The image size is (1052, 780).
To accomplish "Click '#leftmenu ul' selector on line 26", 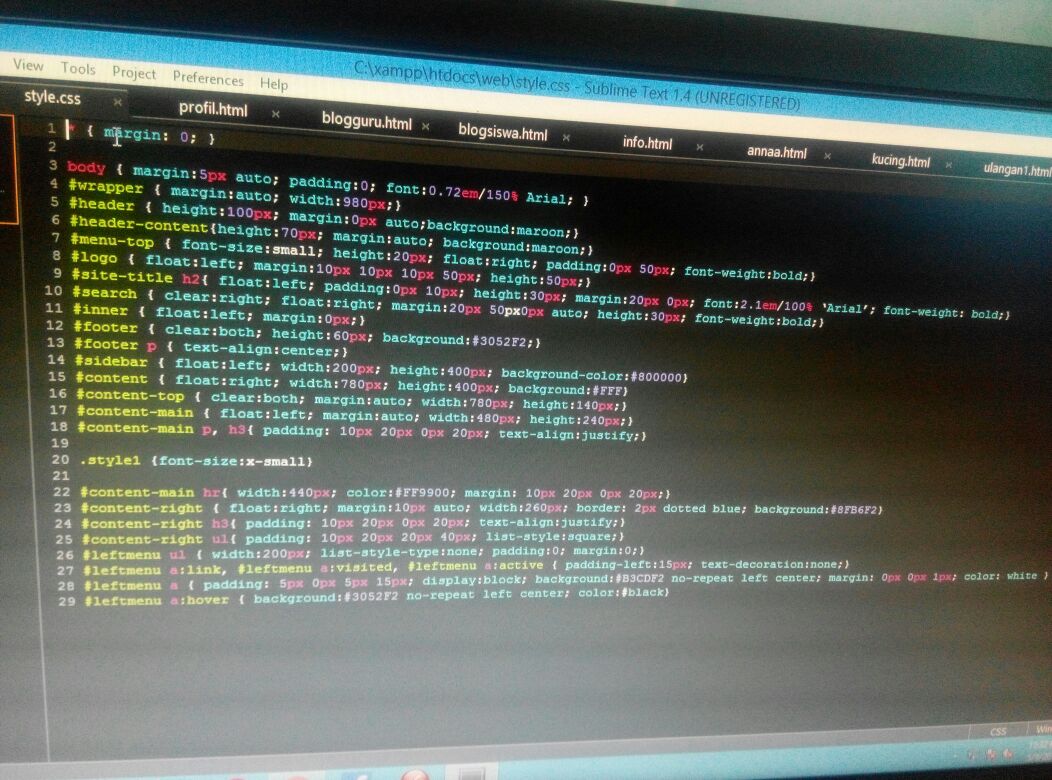I will pos(134,555).
